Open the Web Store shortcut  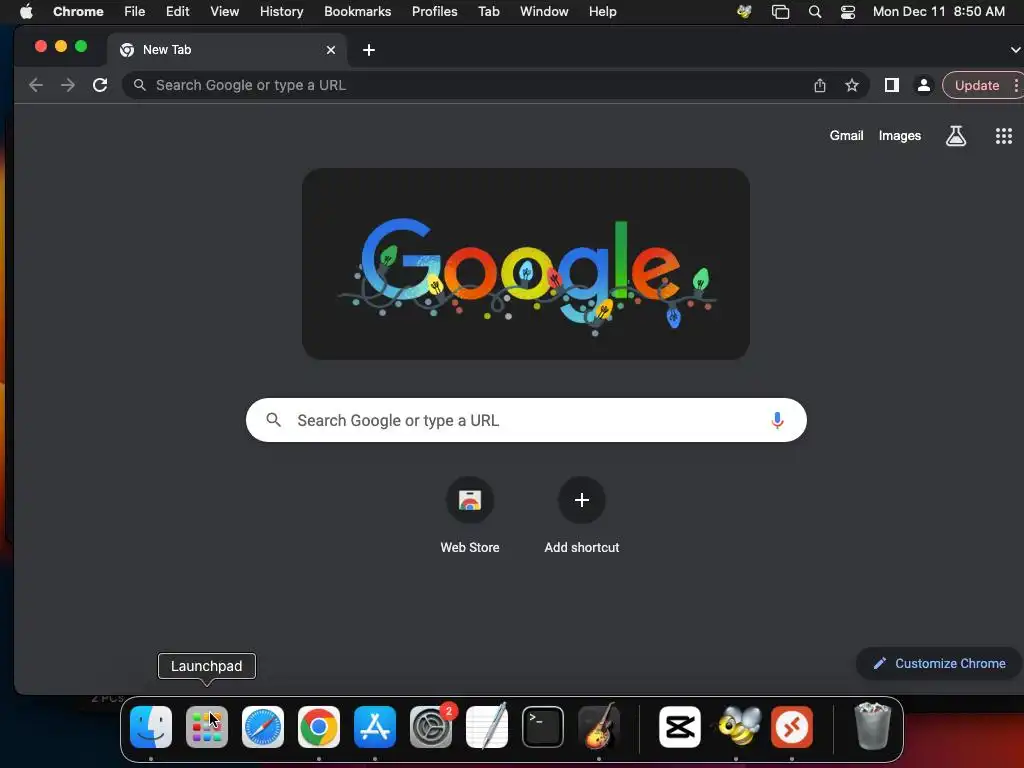point(470,516)
